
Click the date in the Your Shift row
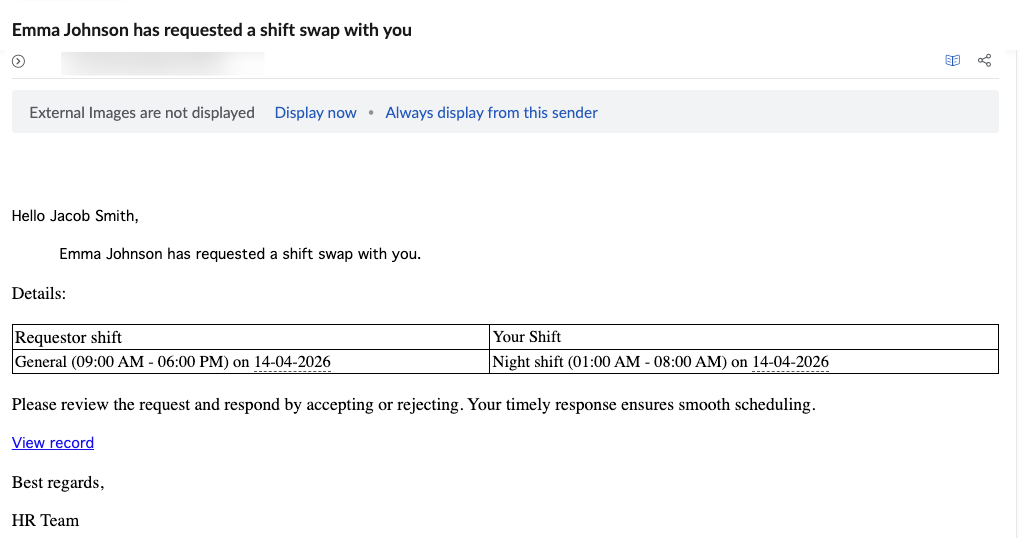click(790, 362)
